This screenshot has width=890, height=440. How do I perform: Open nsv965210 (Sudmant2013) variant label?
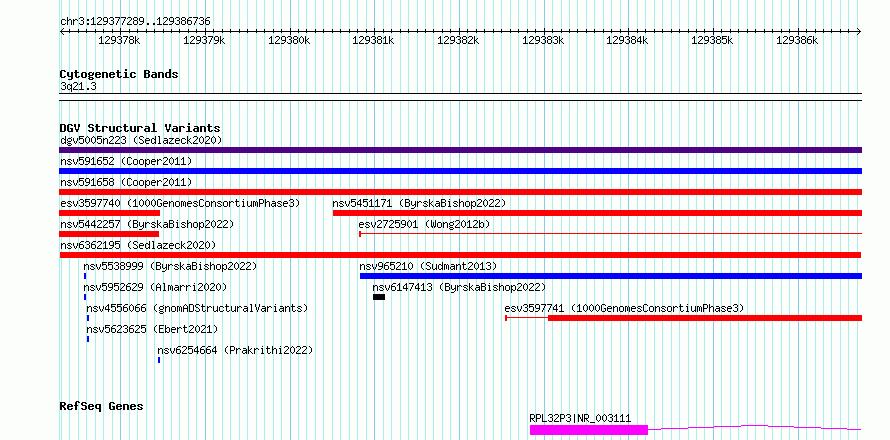[x=428, y=266]
